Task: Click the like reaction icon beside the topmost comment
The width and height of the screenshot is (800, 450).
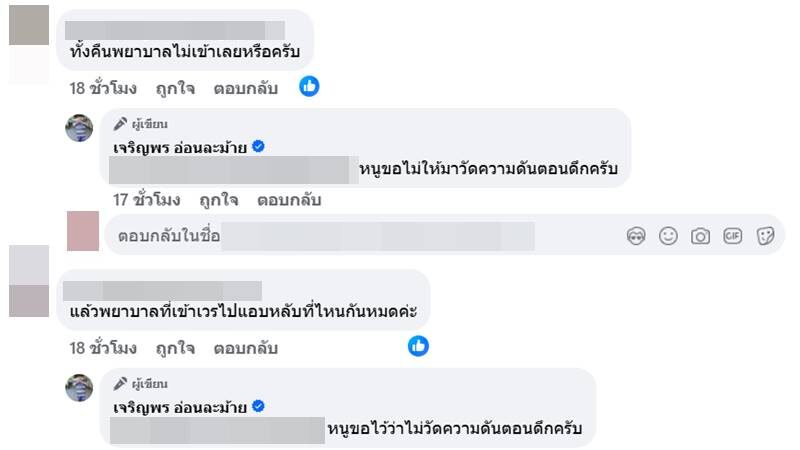Action: point(309,87)
